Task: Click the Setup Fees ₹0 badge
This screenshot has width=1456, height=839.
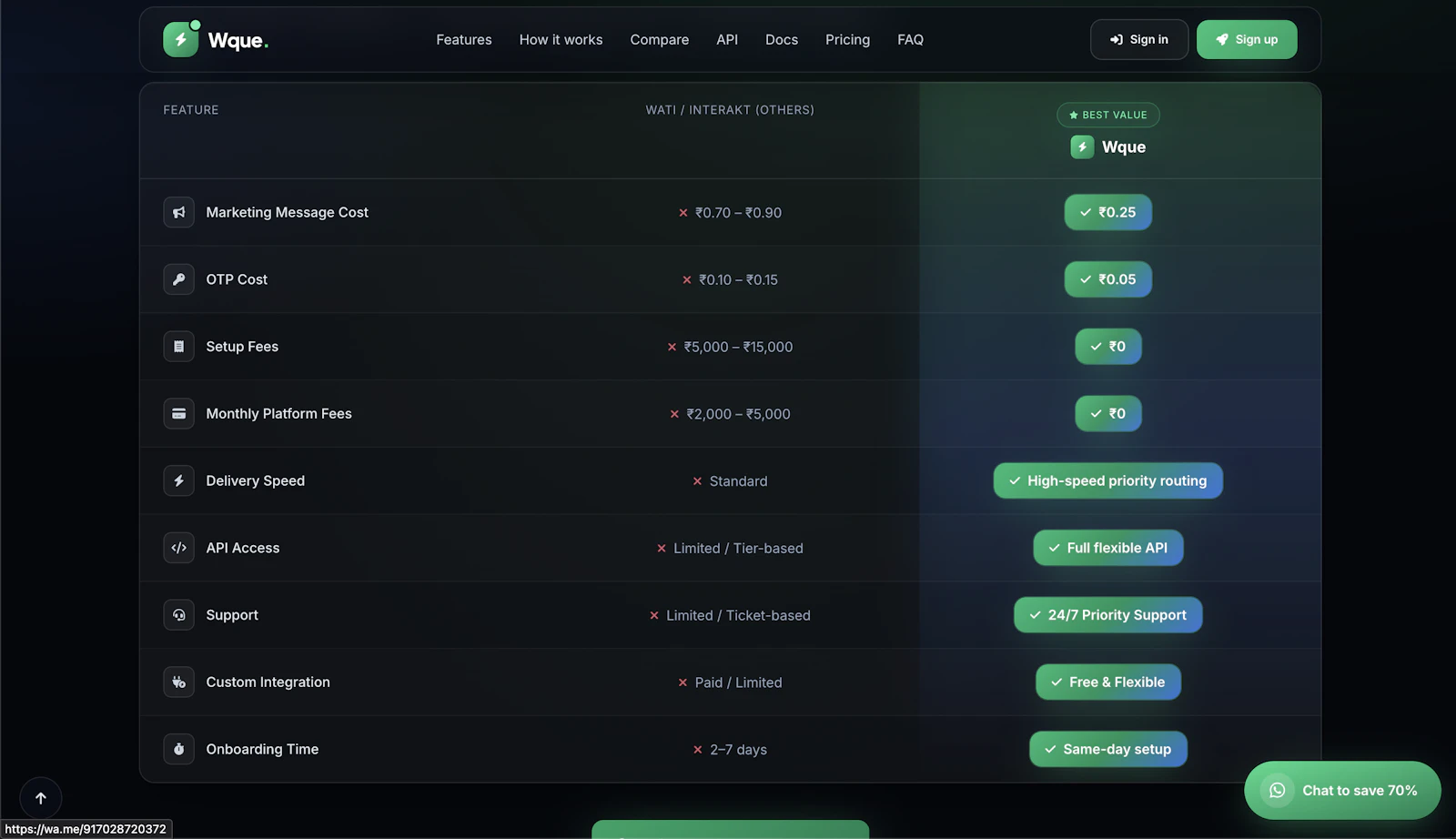Action: tap(1108, 347)
